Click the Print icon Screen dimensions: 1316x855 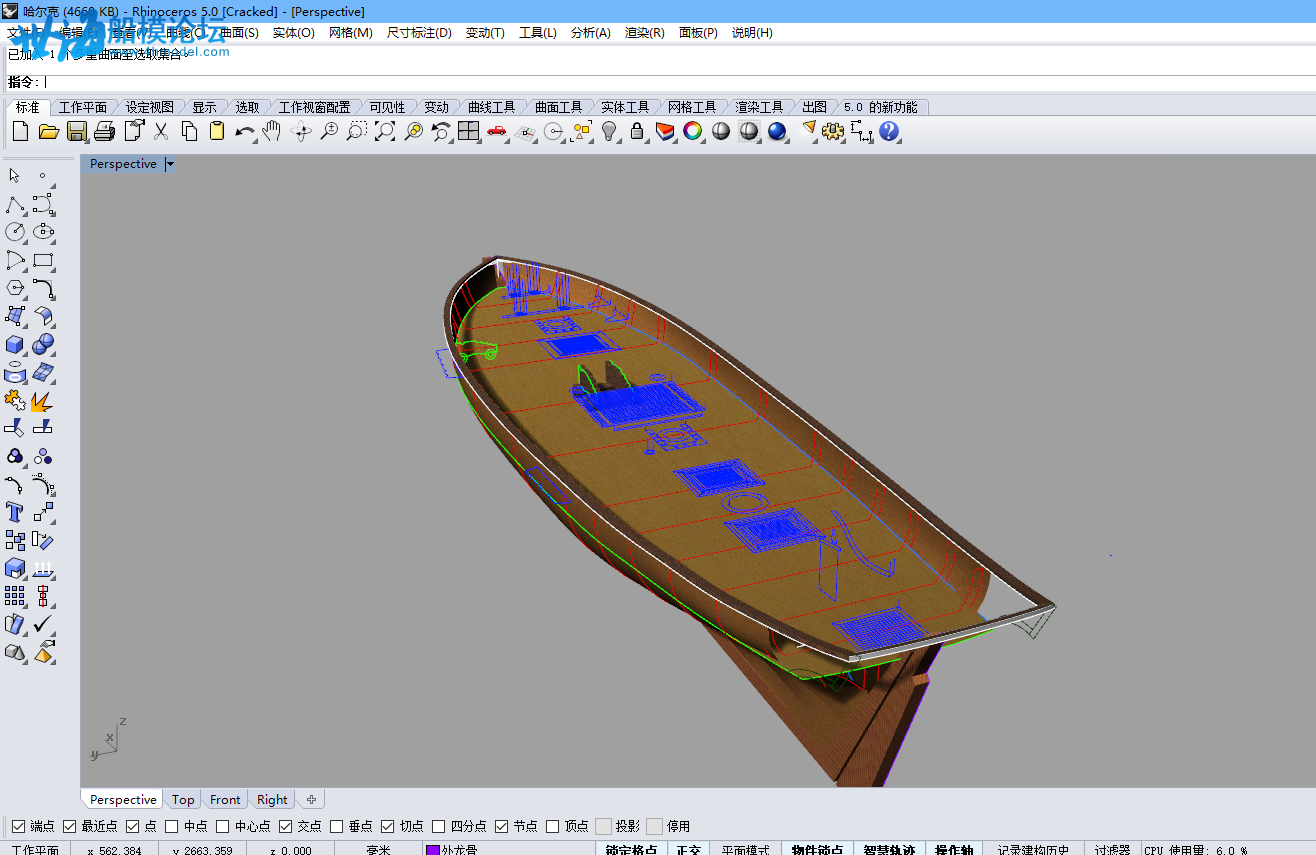104,131
